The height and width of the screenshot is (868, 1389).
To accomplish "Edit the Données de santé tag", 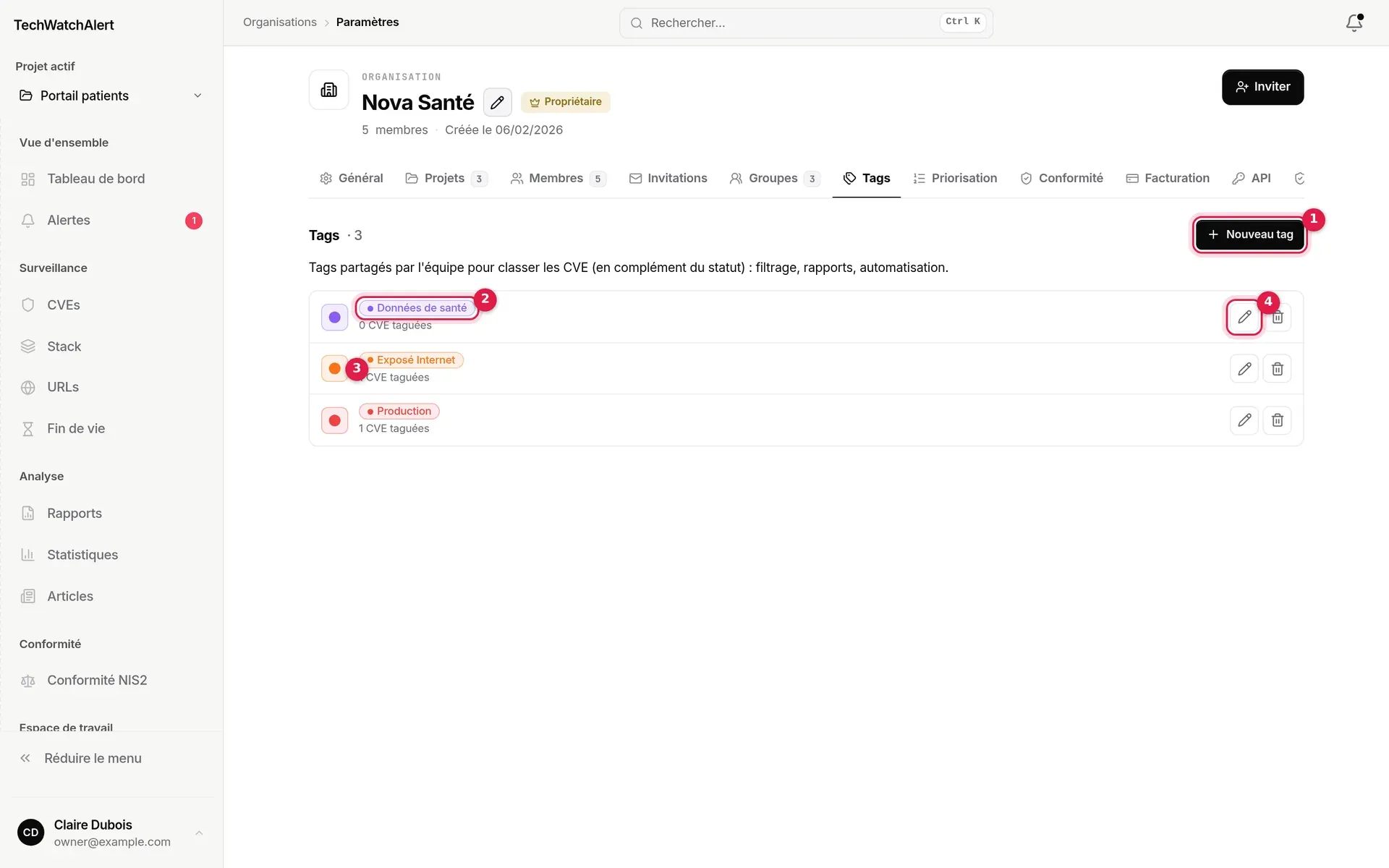I will tap(1244, 317).
